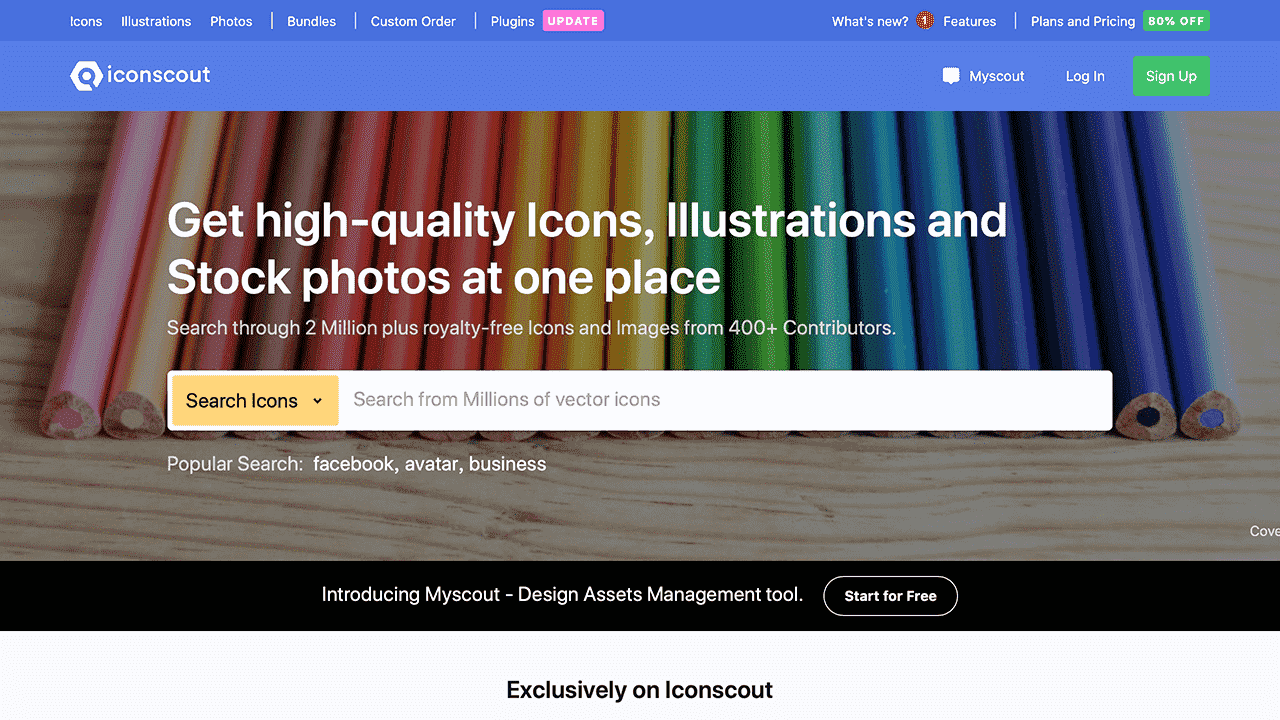This screenshot has height=720, width=1280.
Task: Open What's new announcements
Action: point(870,21)
